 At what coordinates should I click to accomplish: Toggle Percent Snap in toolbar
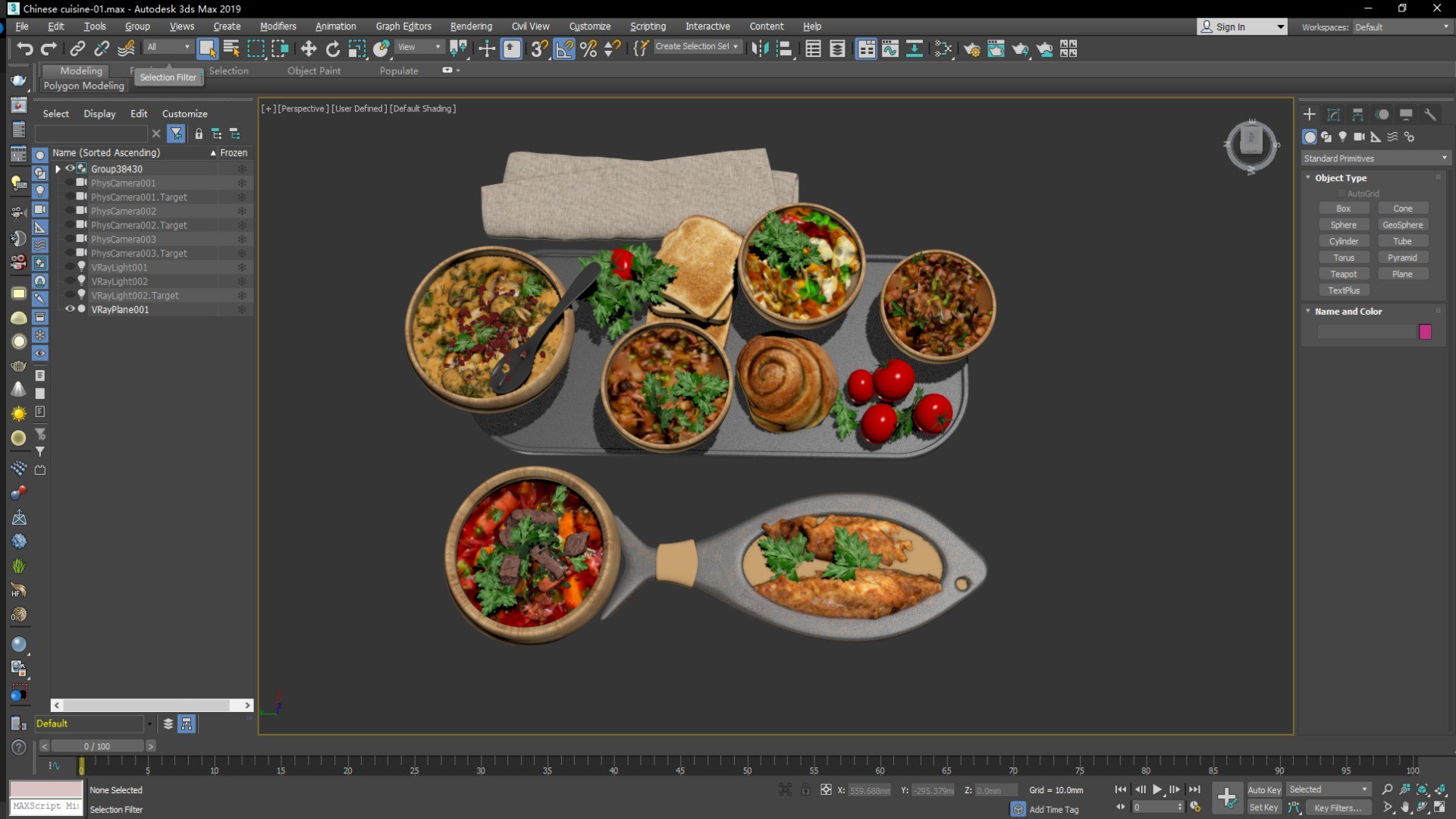point(588,49)
